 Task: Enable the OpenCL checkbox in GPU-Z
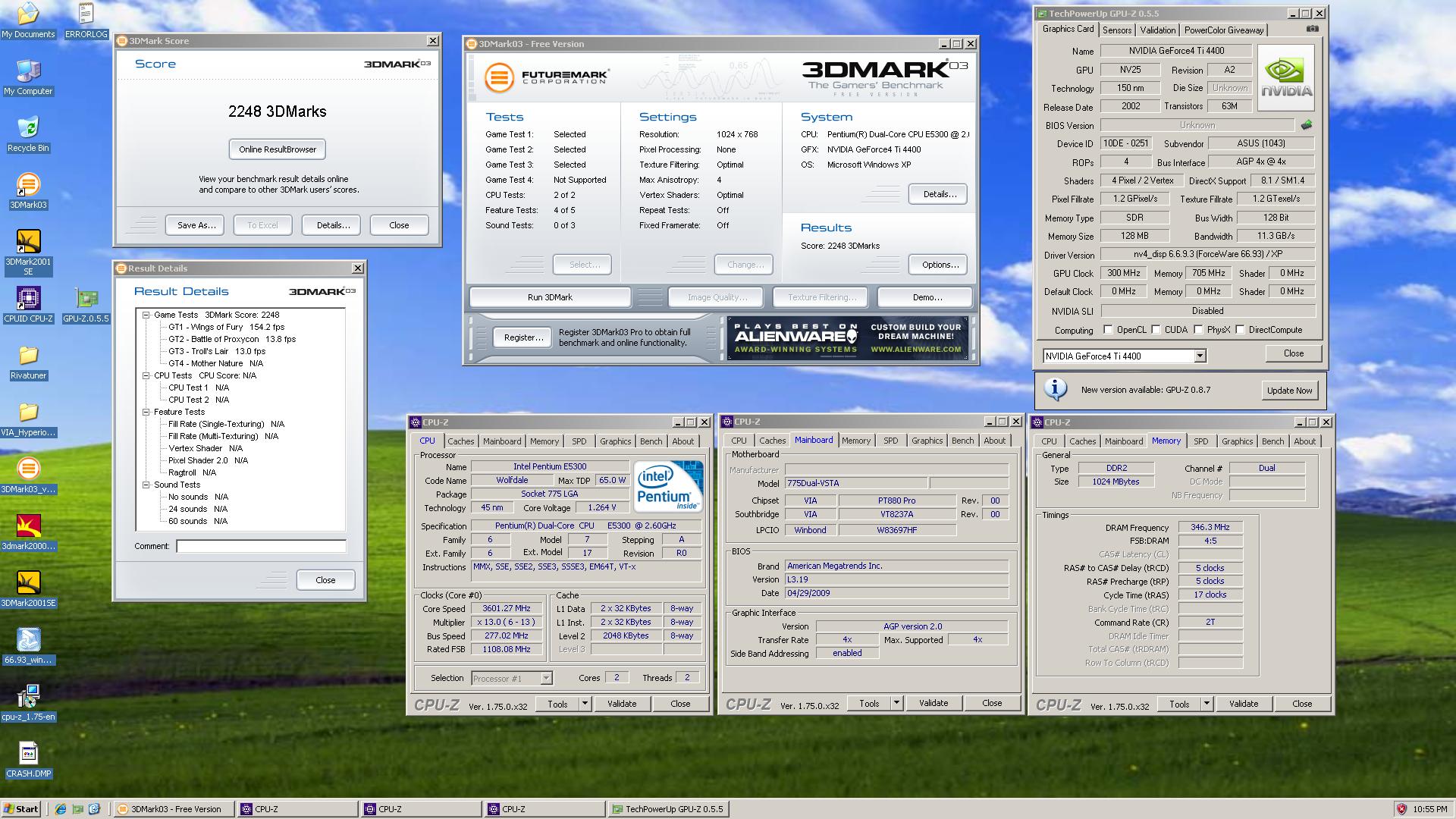pyautogui.click(x=1108, y=330)
